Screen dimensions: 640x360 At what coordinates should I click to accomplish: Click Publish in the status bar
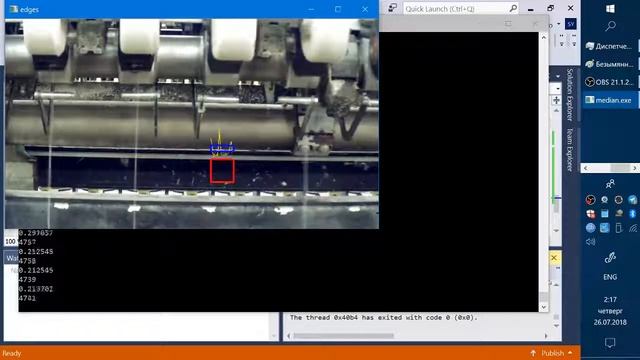coord(553,353)
